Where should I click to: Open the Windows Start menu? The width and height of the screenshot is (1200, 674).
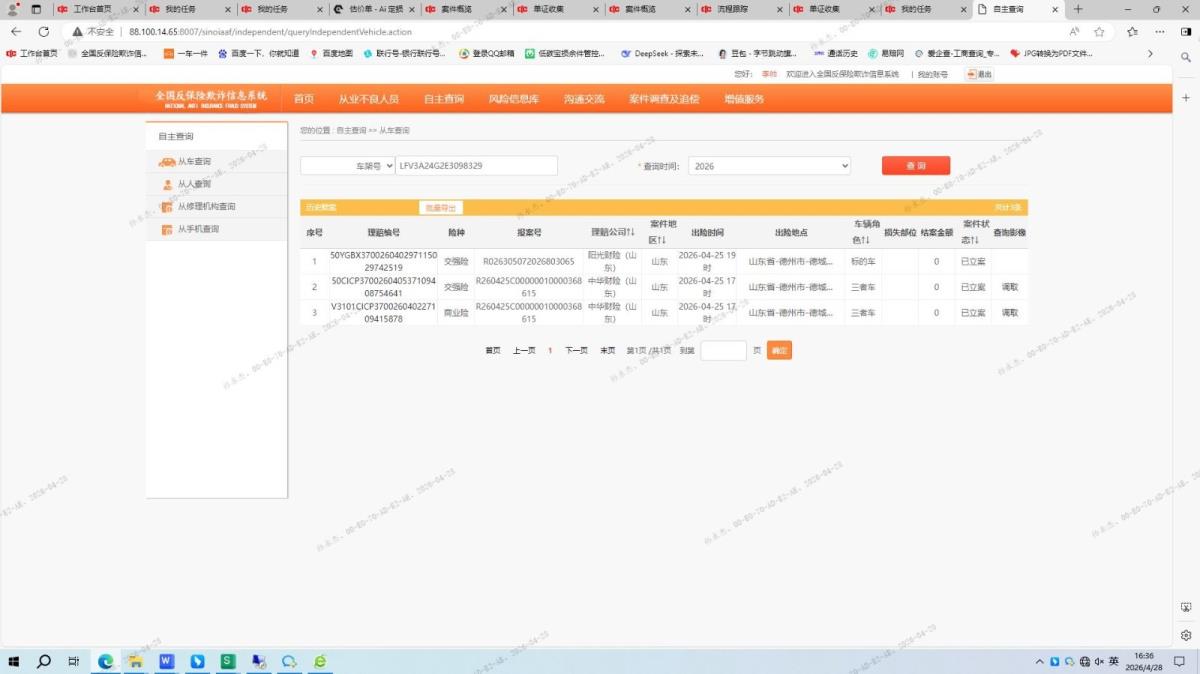click(x=14, y=661)
